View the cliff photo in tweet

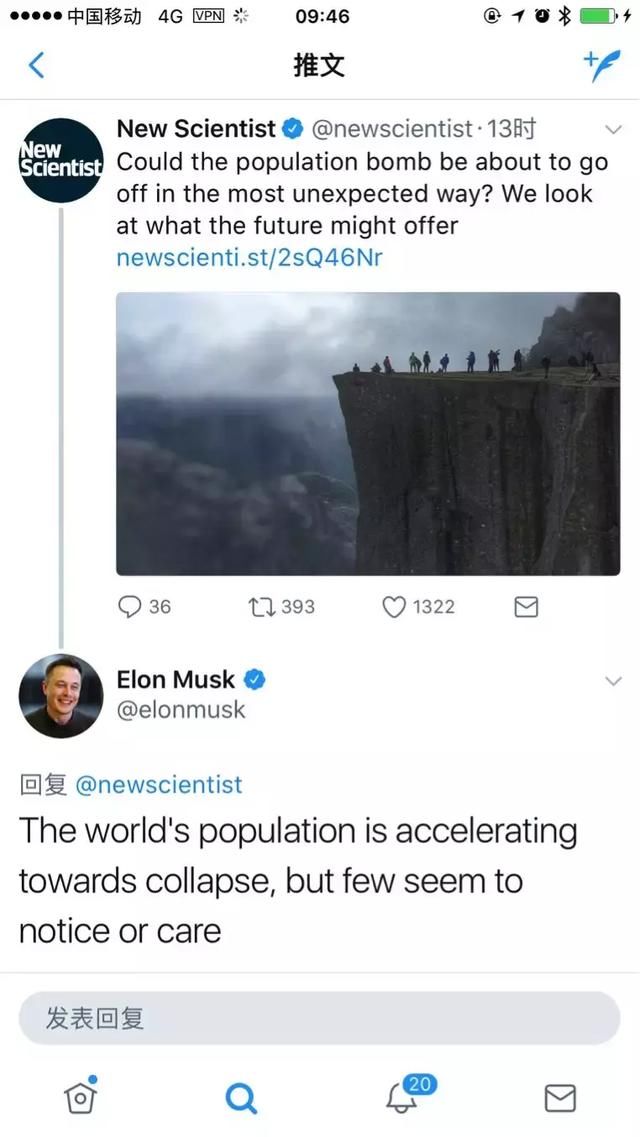coord(368,434)
